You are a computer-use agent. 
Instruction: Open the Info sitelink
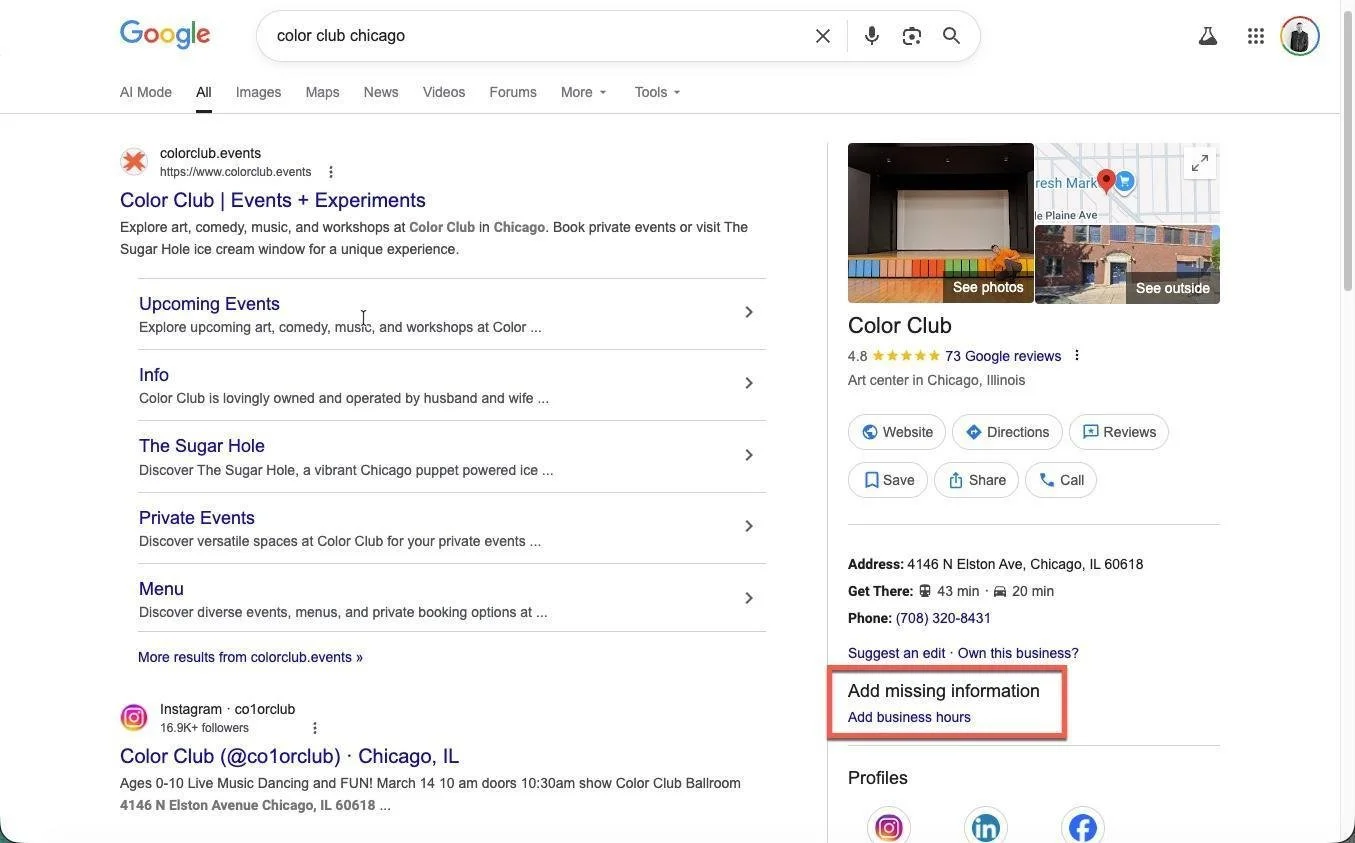154,375
